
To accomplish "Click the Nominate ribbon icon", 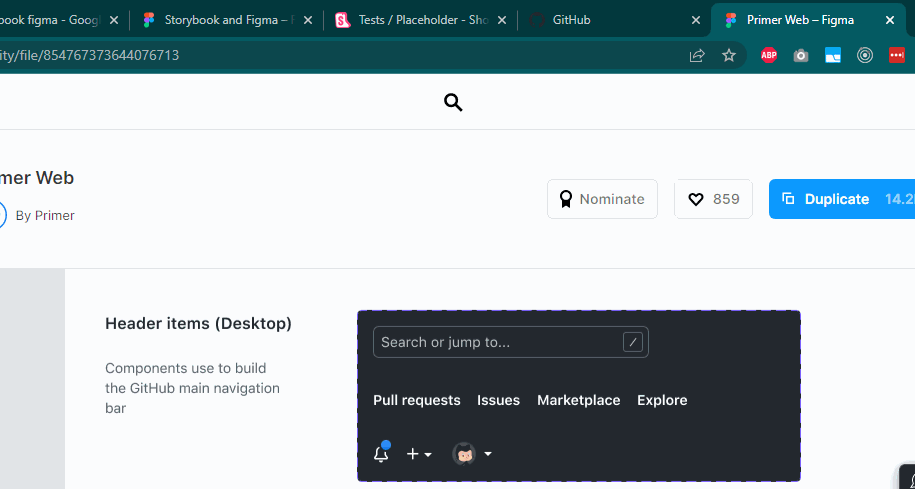I will click(565, 199).
